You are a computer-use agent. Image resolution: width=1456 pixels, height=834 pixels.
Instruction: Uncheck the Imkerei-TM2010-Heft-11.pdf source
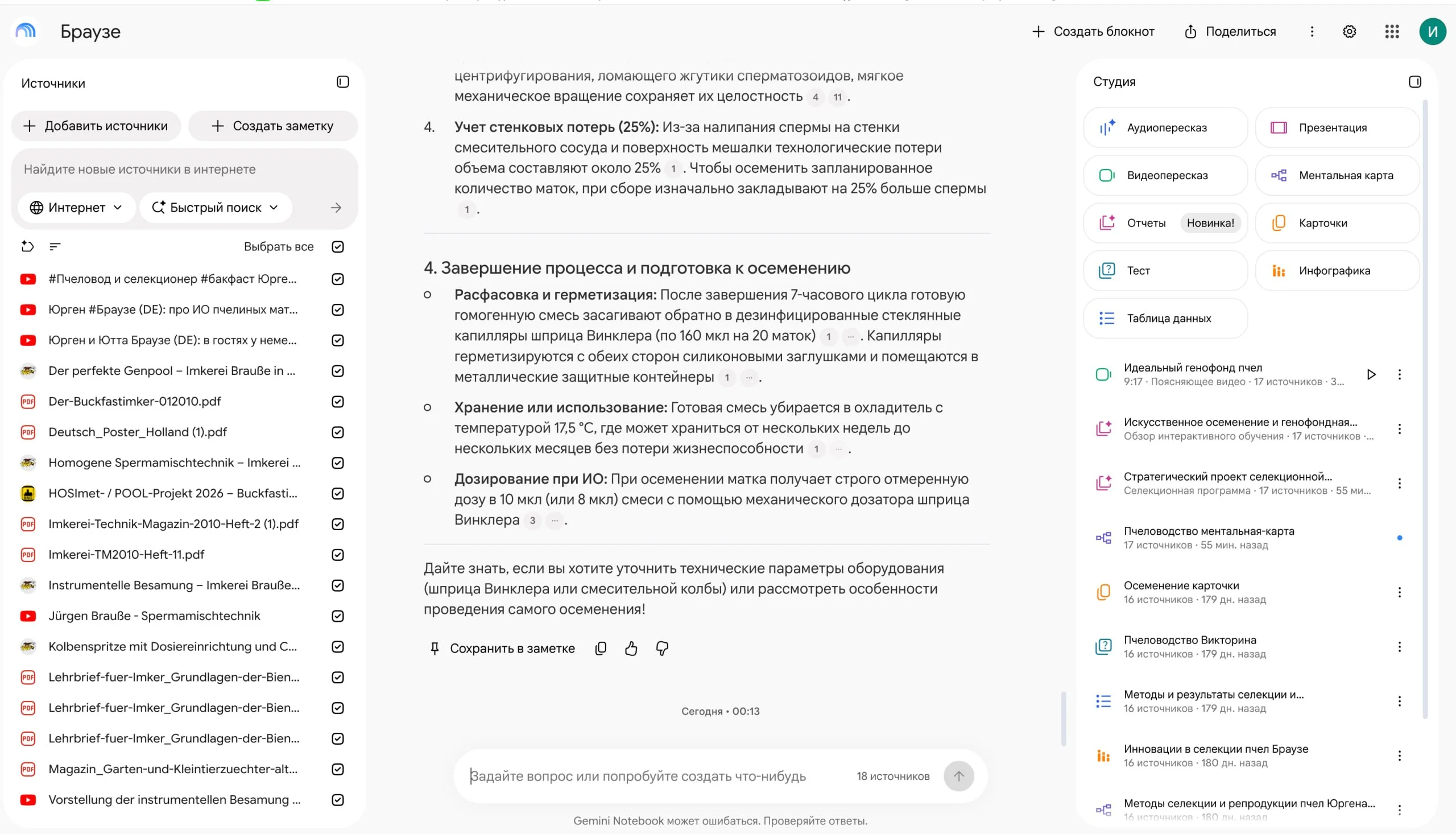tap(338, 555)
